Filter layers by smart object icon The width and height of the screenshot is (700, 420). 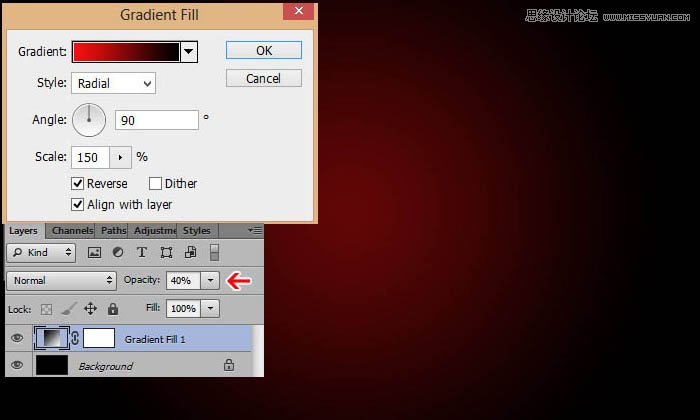click(x=190, y=252)
